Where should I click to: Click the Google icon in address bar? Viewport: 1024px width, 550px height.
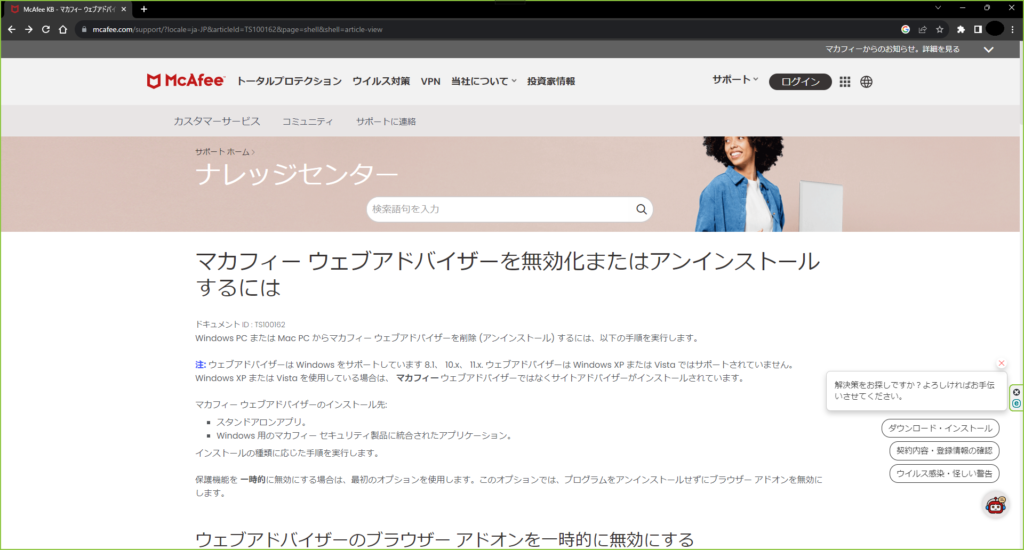click(x=905, y=29)
